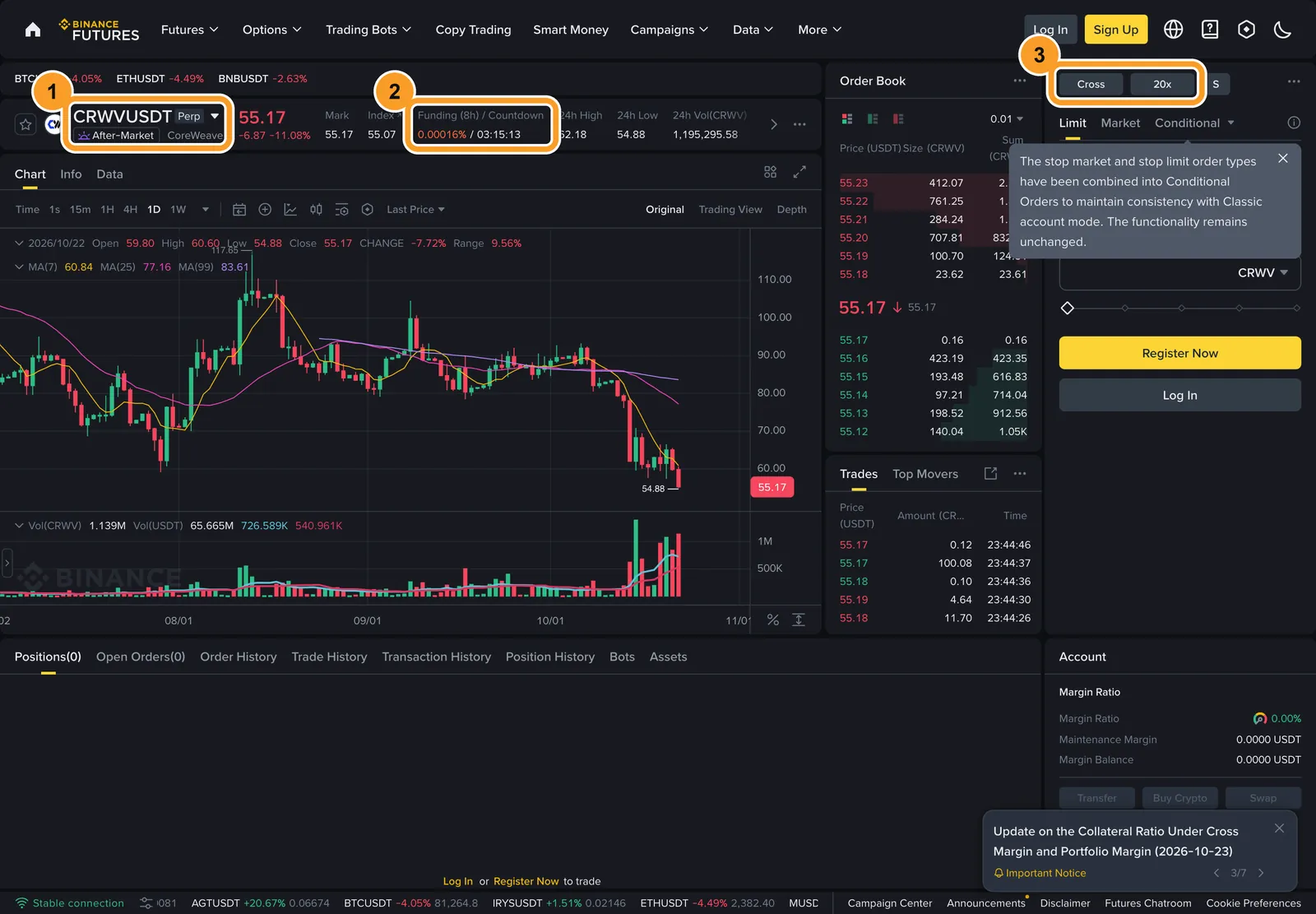Toggle percentage scale on chart axis
Viewport: 1316px width, 914px height.
tap(773, 619)
